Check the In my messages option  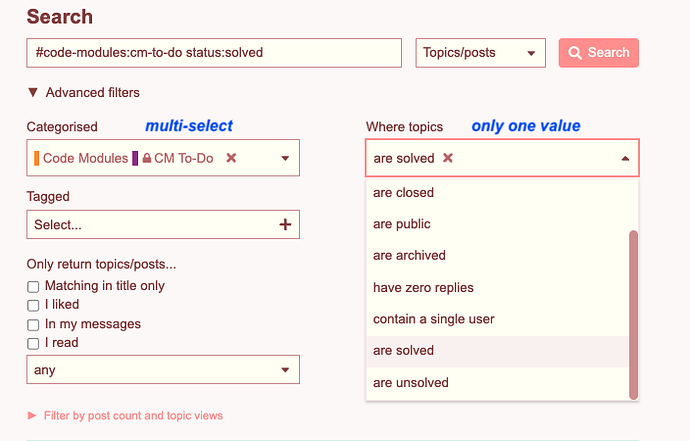tap(33, 325)
